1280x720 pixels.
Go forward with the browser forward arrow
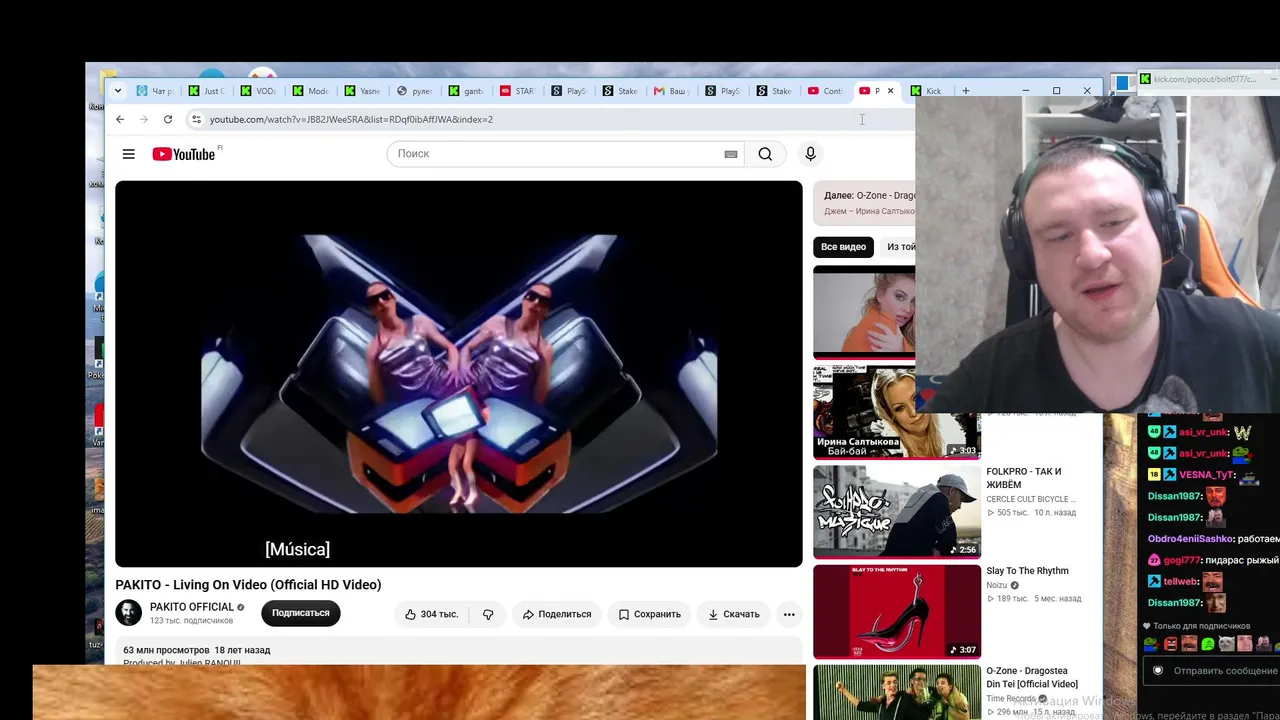click(x=144, y=119)
